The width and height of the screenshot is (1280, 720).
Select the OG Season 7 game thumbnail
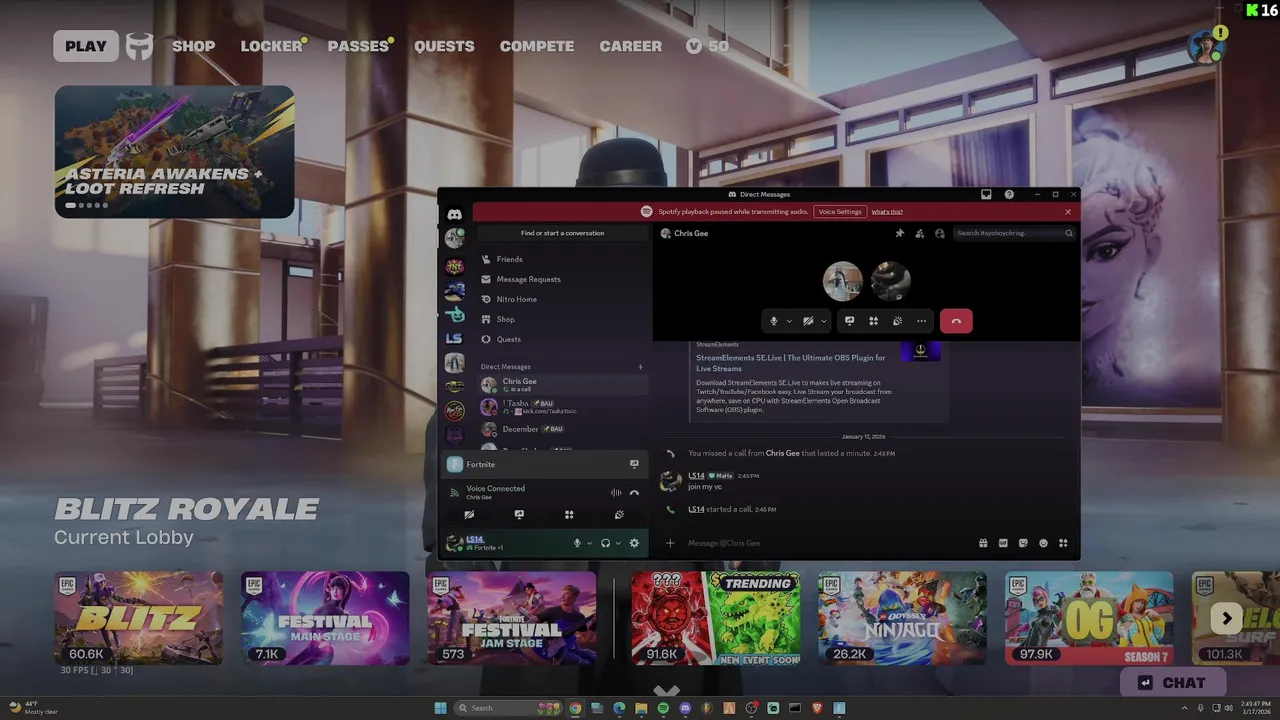coord(1089,618)
